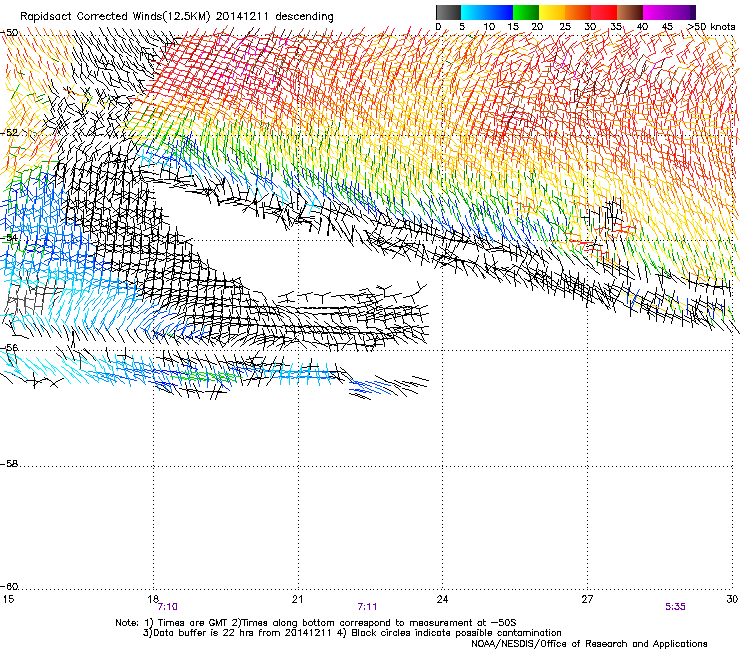Click the brown 35-40 knots legend segment
Viewport: 740px width, 650px height.
pyautogui.click(x=630, y=12)
